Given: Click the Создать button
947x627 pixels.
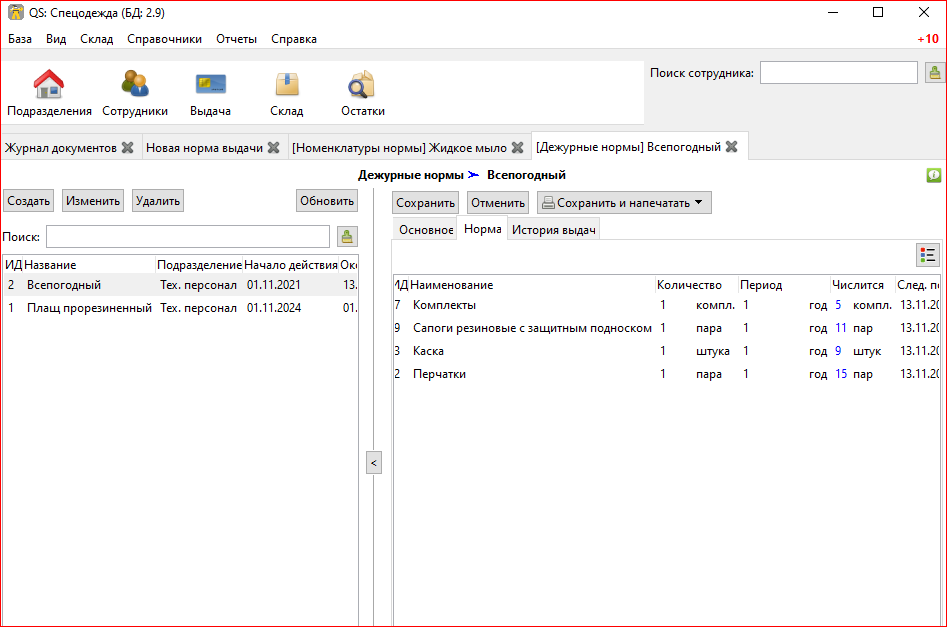Looking at the screenshot, I should tap(29, 201).
